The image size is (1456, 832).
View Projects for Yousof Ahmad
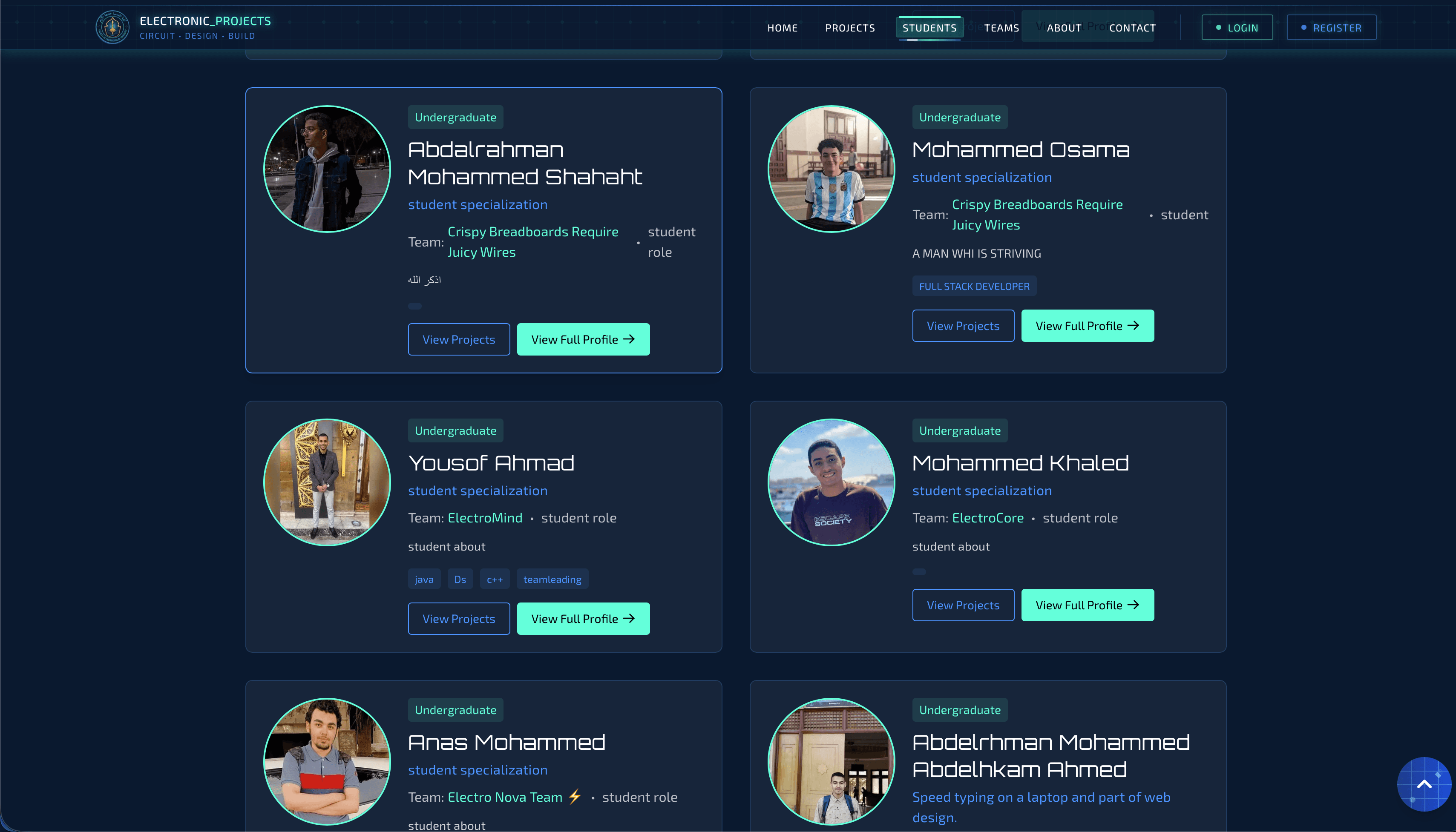[x=459, y=619]
